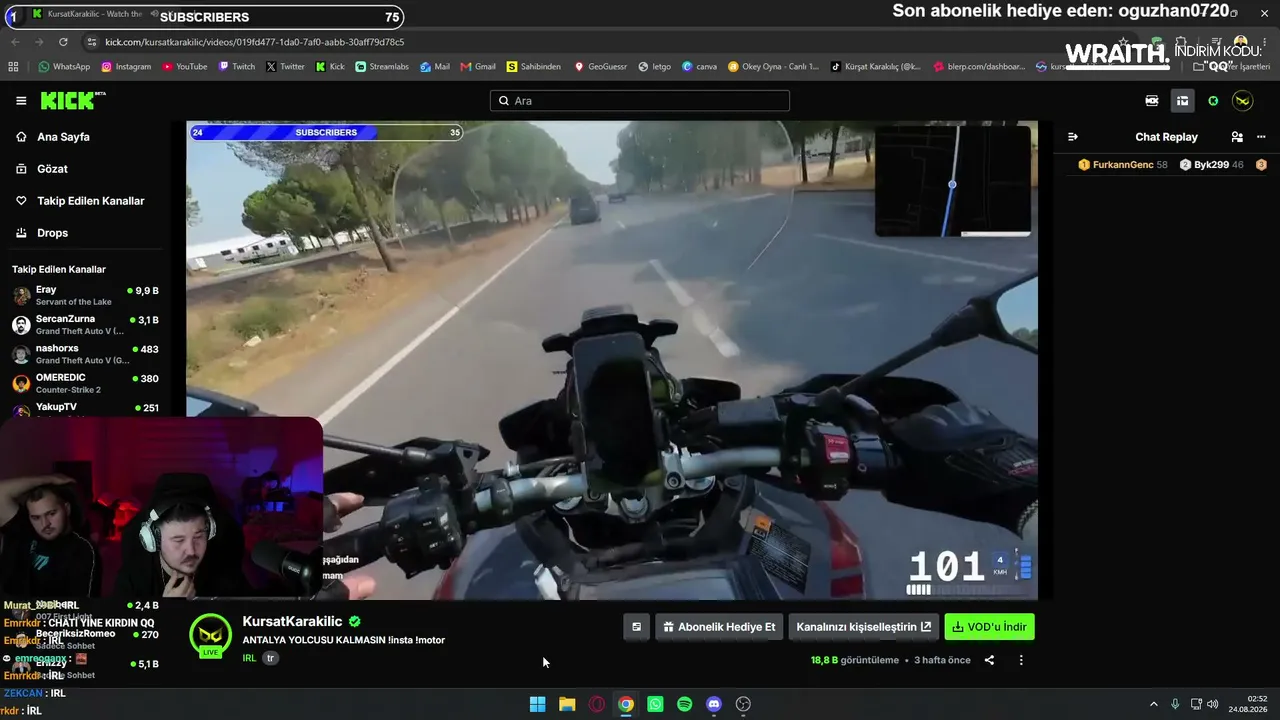Click the small icon button left of Abonelik Hediye Et

[x=636, y=627]
